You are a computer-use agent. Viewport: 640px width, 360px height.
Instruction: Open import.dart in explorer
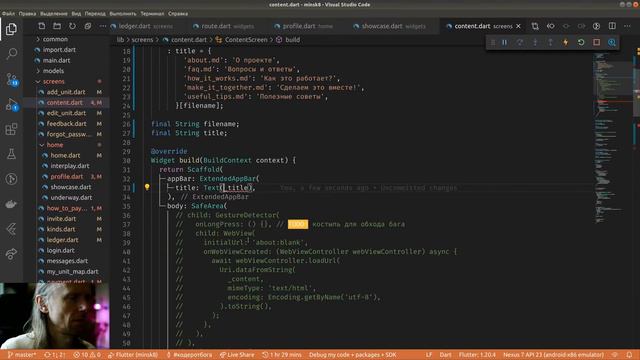tap(59, 49)
